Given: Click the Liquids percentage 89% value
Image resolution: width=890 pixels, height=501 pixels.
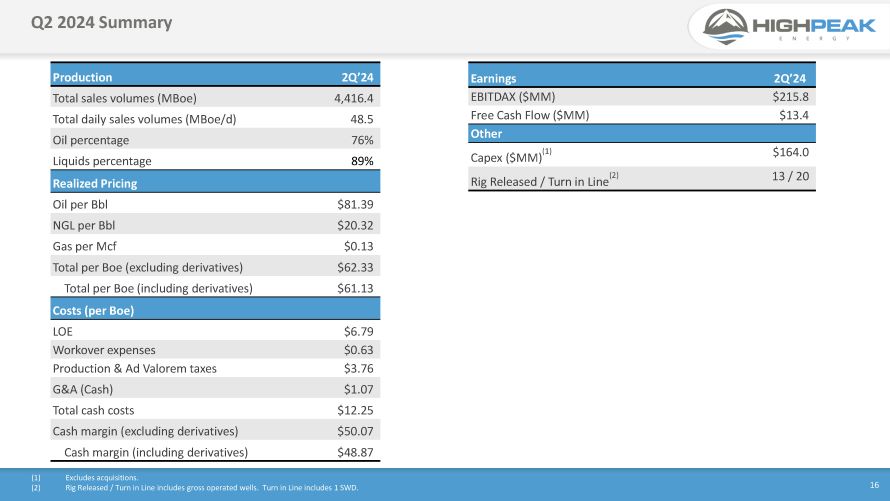Looking at the screenshot, I should point(361,161).
